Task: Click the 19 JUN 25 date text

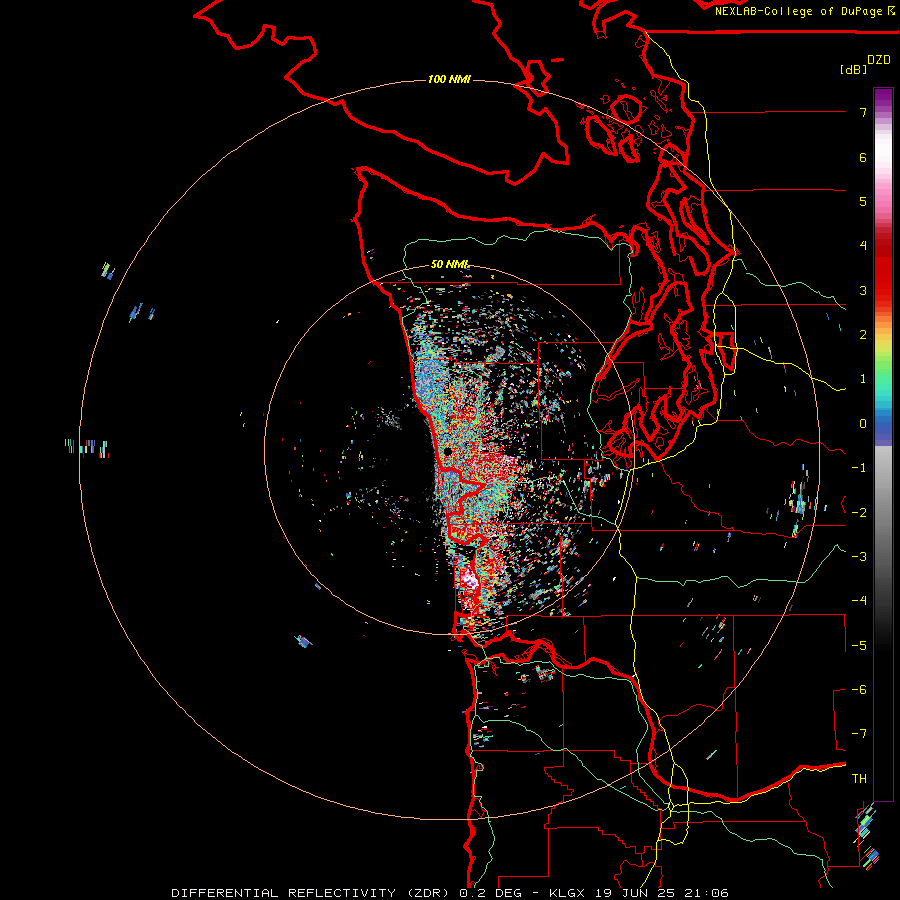Action: tap(636, 893)
